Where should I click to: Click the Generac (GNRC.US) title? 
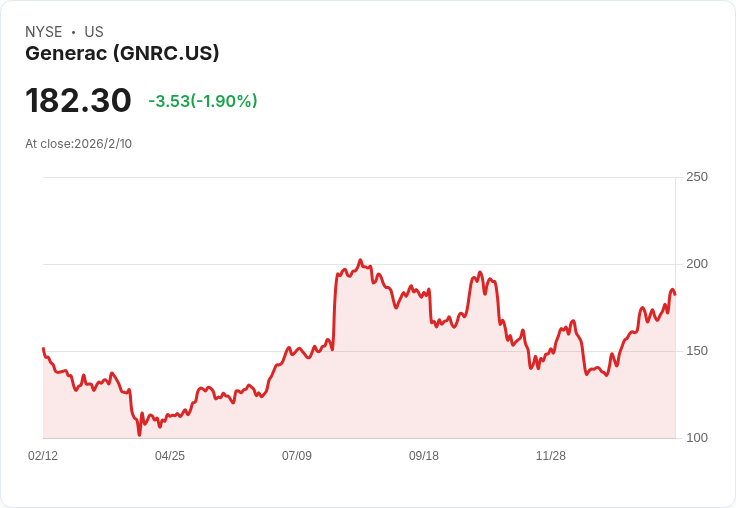click(x=122, y=54)
